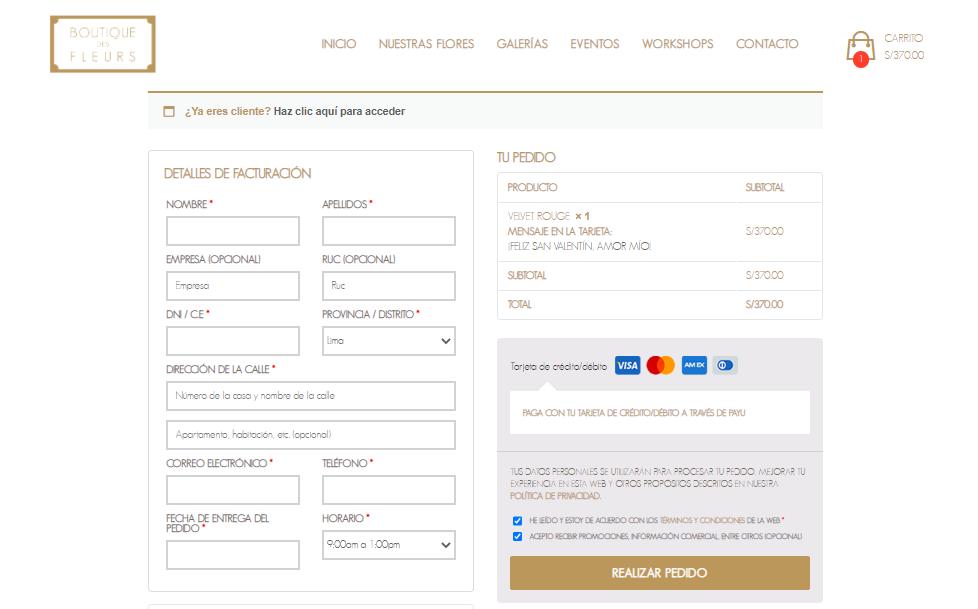Open Galerías menu item
Screen dimensions: 978x609
[522, 44]
